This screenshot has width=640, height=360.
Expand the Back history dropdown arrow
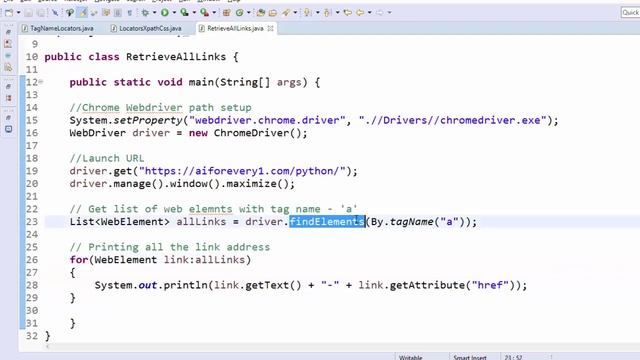pyautogui.click(x=369, y=13)
